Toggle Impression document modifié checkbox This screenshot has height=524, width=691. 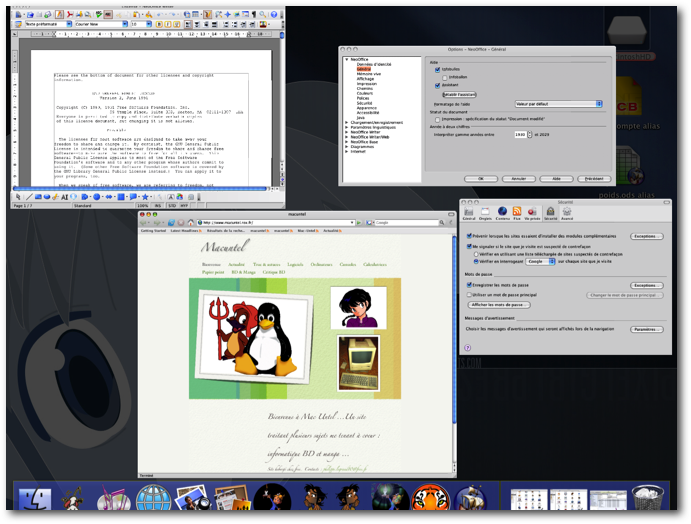pyautogui.click(x=437, y=119)
